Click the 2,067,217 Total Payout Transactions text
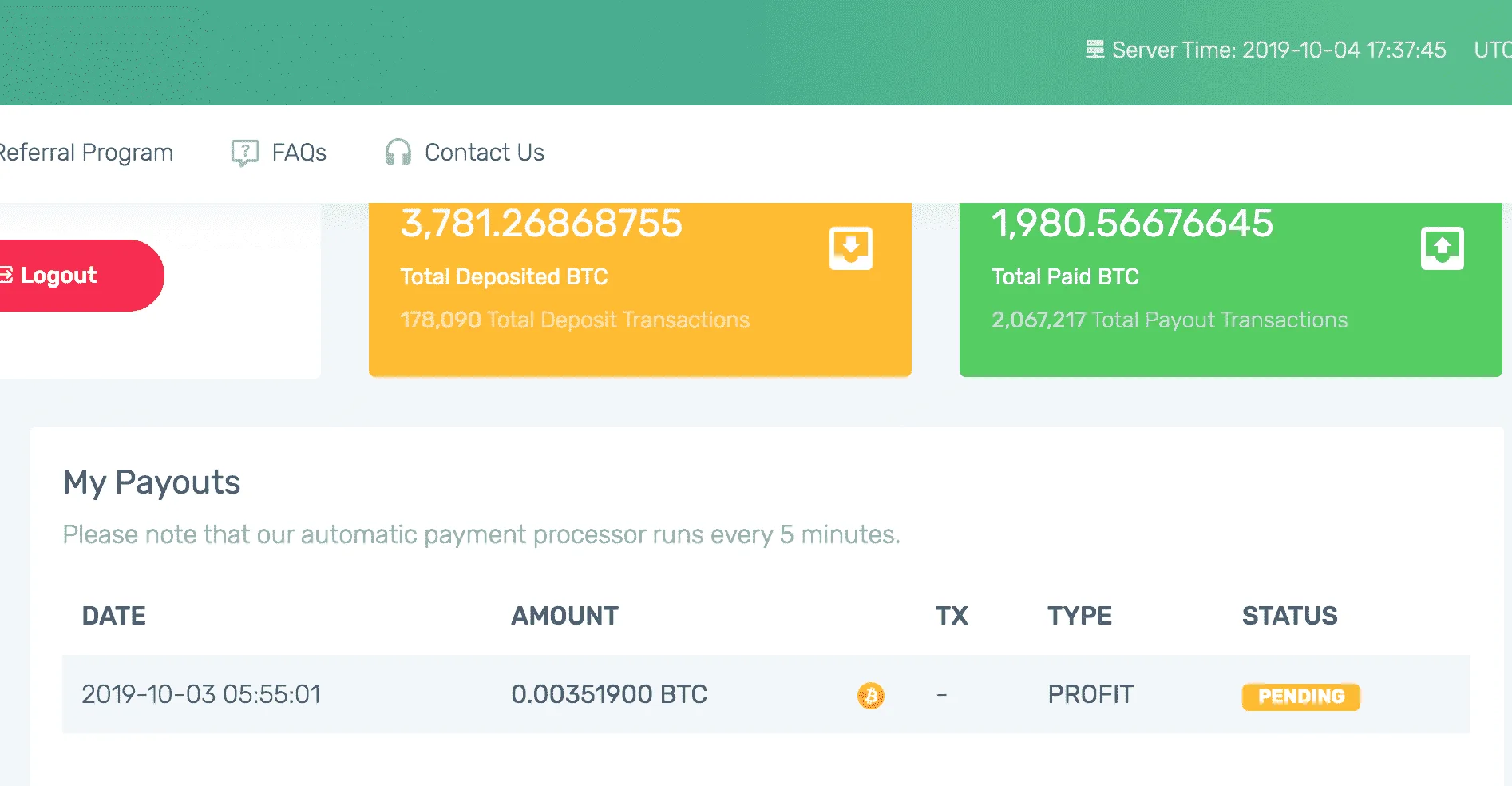1512x786 pixels. 1170,320
